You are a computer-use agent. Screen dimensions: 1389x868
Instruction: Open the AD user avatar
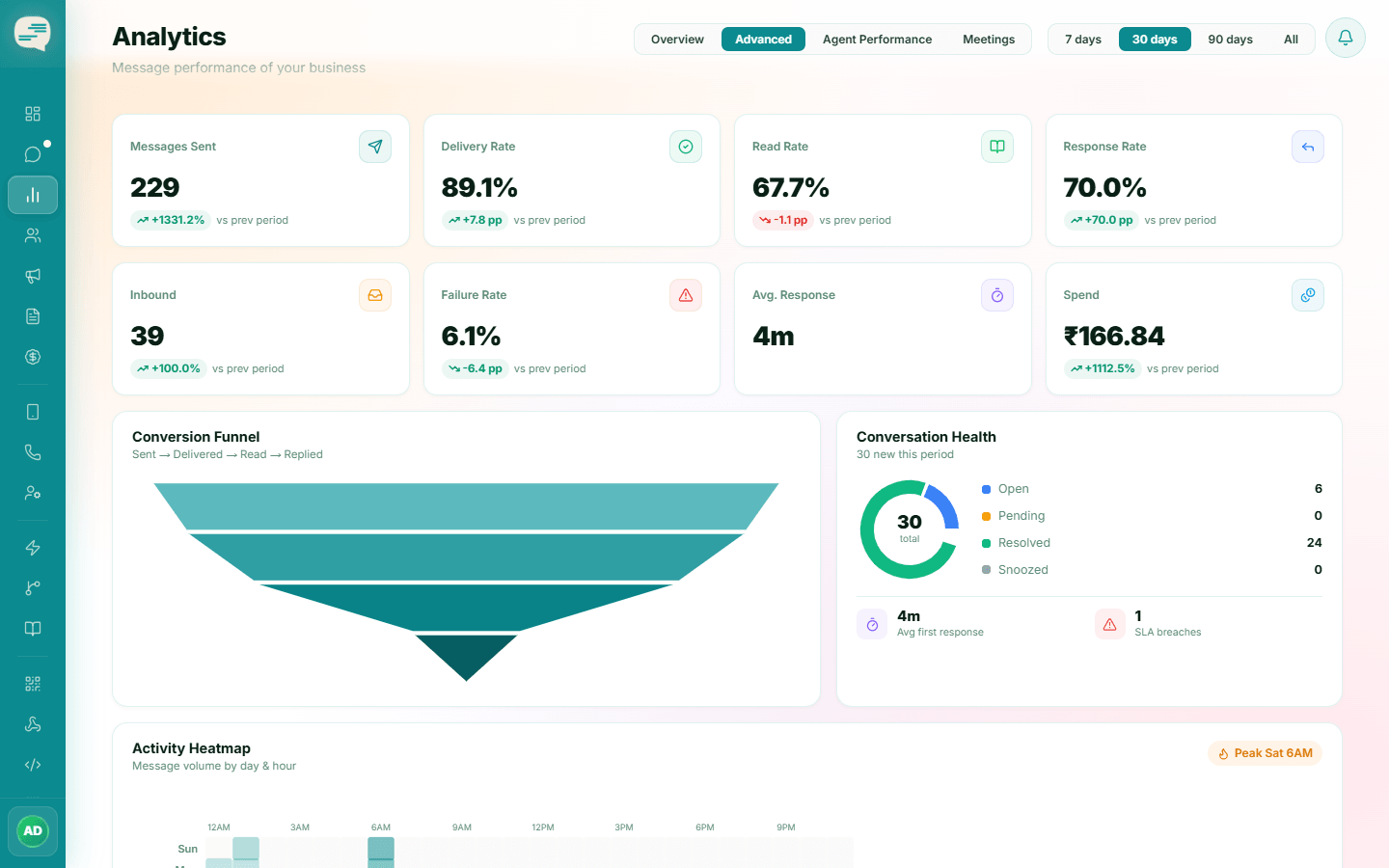[33, 830]
